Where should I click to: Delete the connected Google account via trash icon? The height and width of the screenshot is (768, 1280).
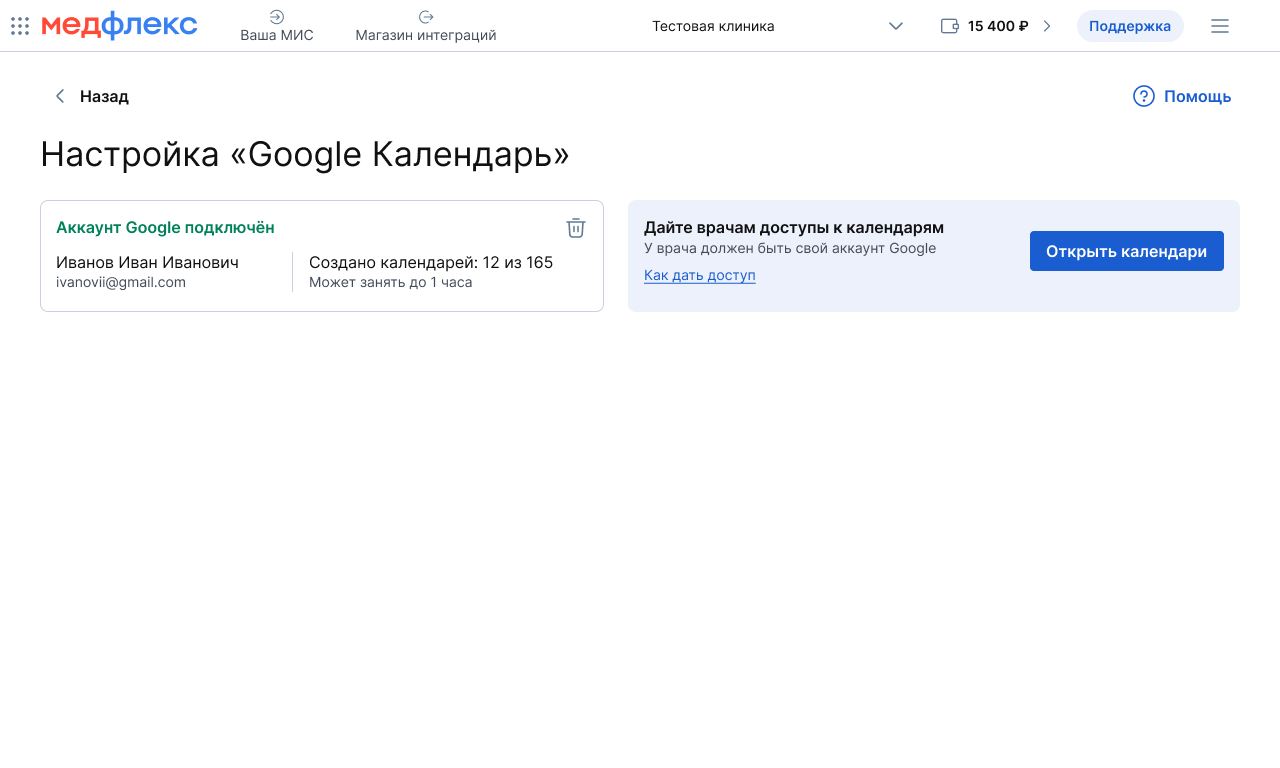pos(576,228)
